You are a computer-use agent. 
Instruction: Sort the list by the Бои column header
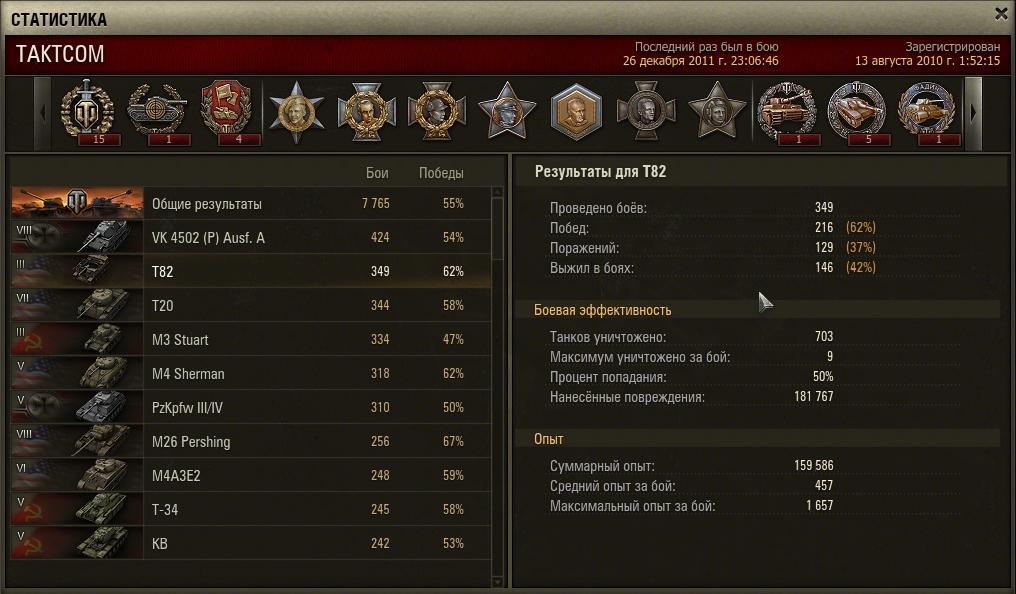click(377, 173)
